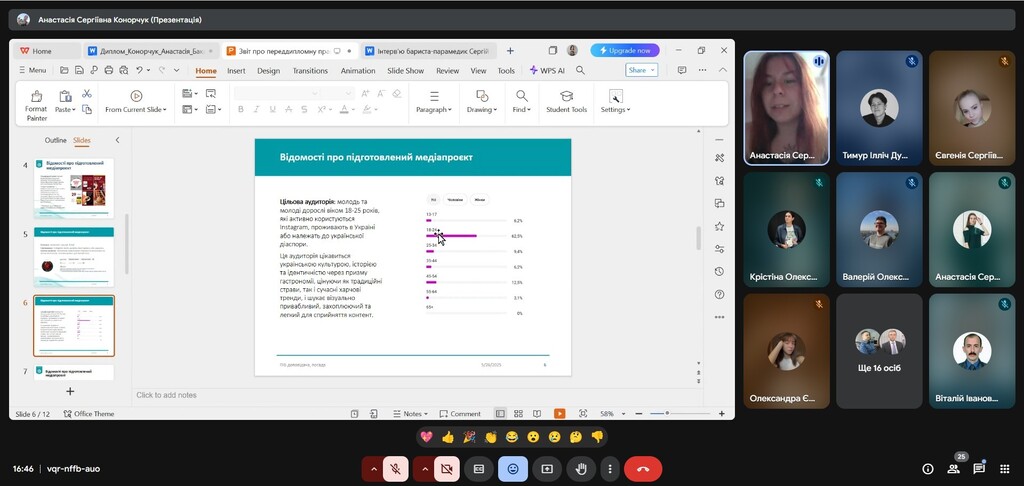1024x486 pixels.
Task: Select slide 5 thumbnail in panel
Action: click(74, 257)
